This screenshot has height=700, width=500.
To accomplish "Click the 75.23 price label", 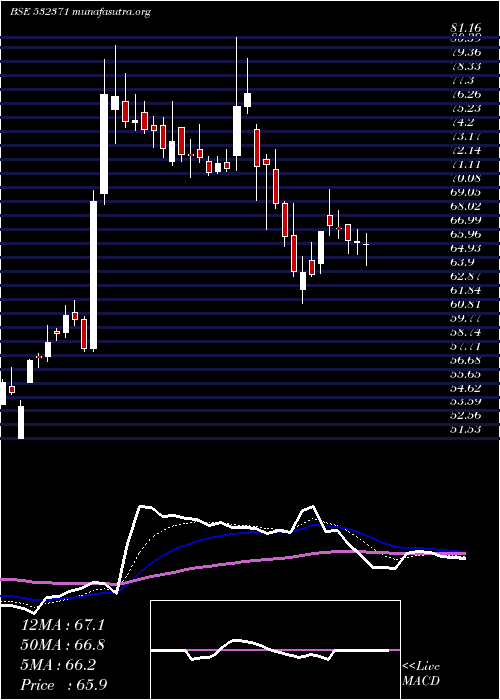I will coord(466,108).
